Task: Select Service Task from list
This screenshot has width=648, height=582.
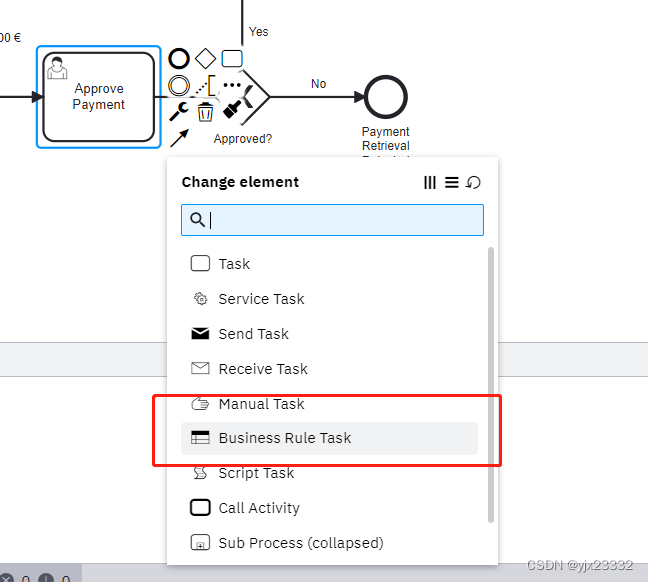Action: point(261,299)
